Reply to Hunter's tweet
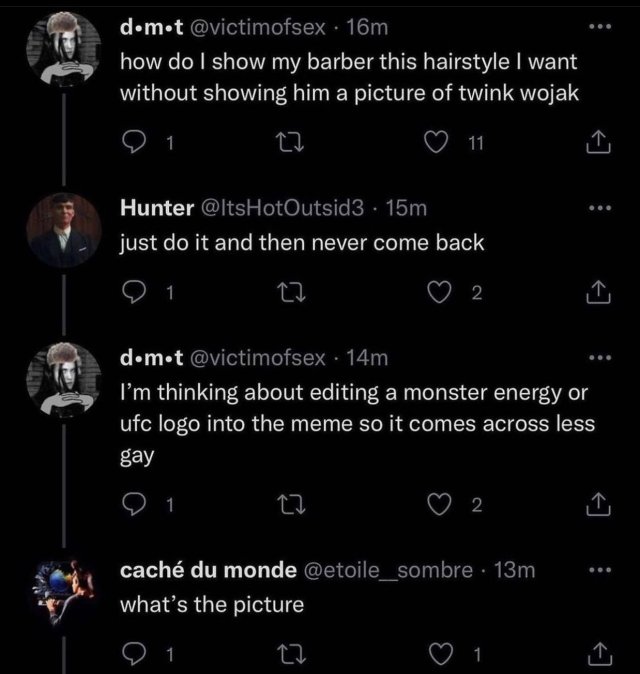Screen dimensions: 640x674 133,294
